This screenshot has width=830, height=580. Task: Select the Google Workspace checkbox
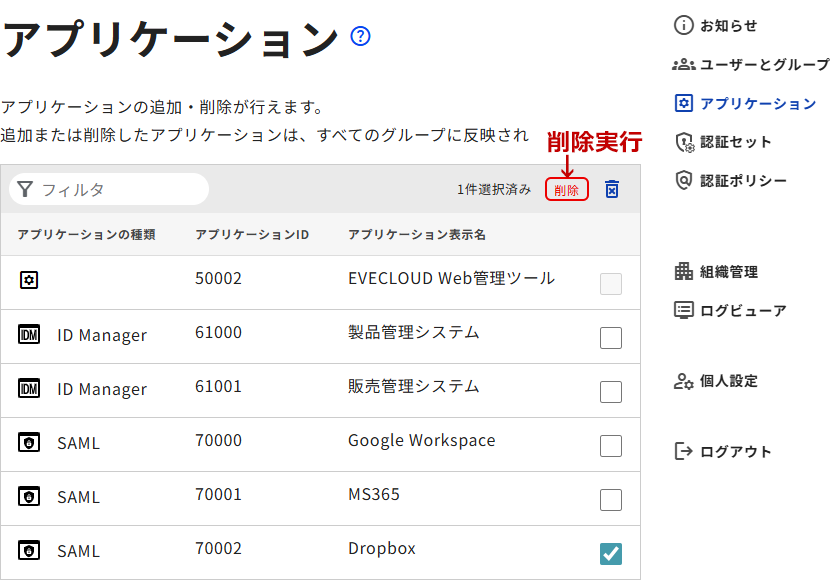[x=611, y=446]
